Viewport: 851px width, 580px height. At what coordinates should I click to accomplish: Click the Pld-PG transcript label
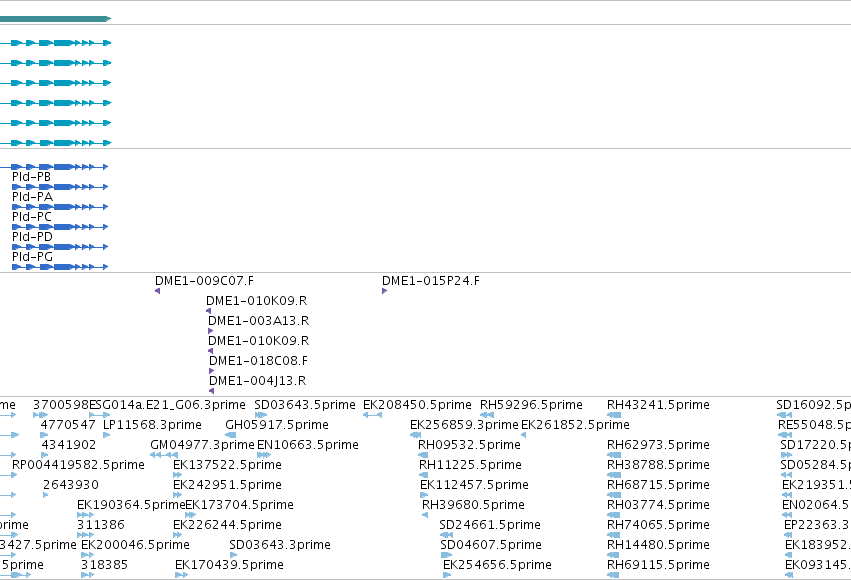click(33, 257)
